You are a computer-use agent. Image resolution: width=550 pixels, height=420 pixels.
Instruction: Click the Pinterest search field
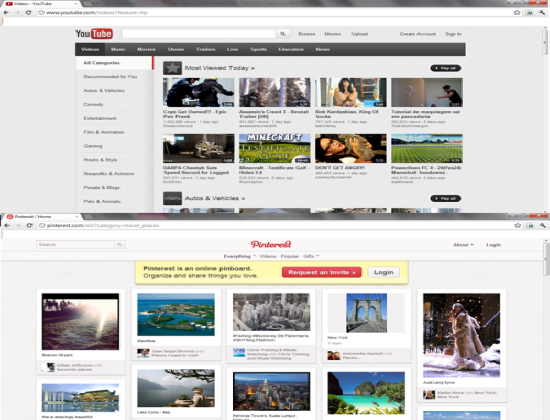point(75,244)
